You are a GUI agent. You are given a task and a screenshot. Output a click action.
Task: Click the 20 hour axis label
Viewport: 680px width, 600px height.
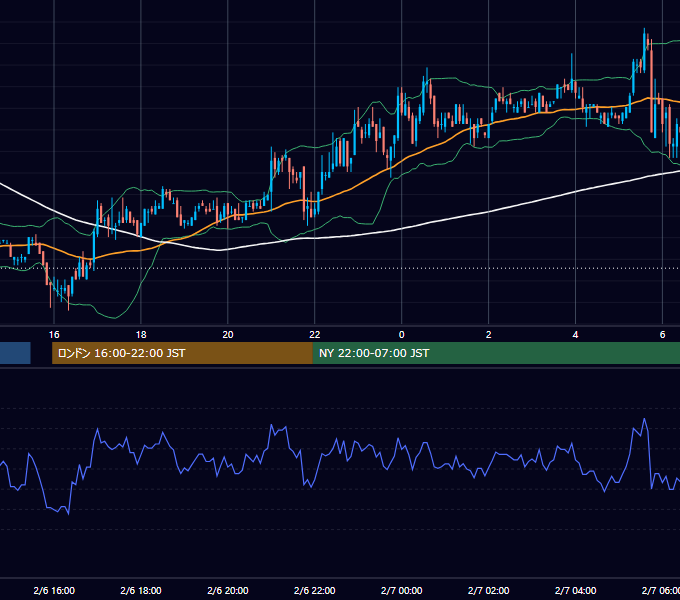pyautogui.click(x=228, y=335)
